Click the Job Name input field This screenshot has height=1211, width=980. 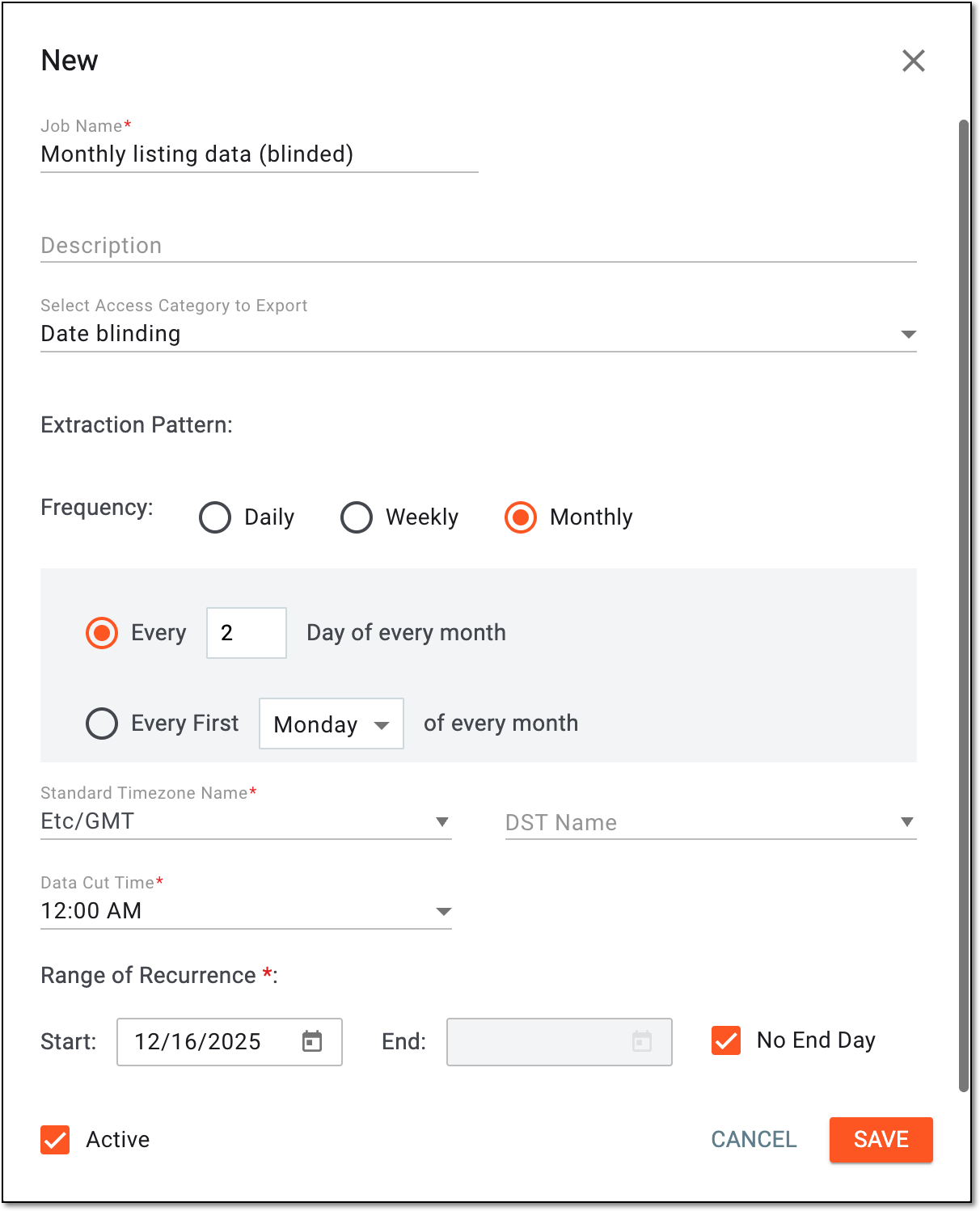tap(260, 154)
